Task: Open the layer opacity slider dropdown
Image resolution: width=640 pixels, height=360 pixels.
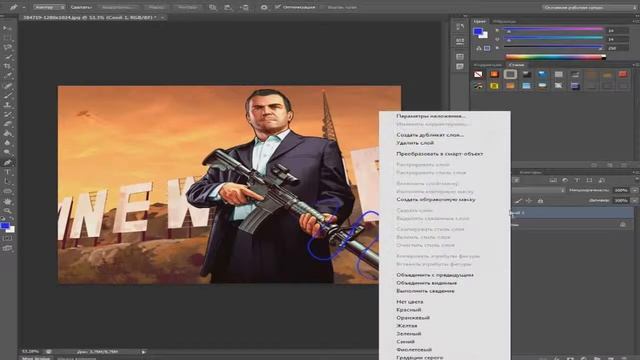Action: 635,190
